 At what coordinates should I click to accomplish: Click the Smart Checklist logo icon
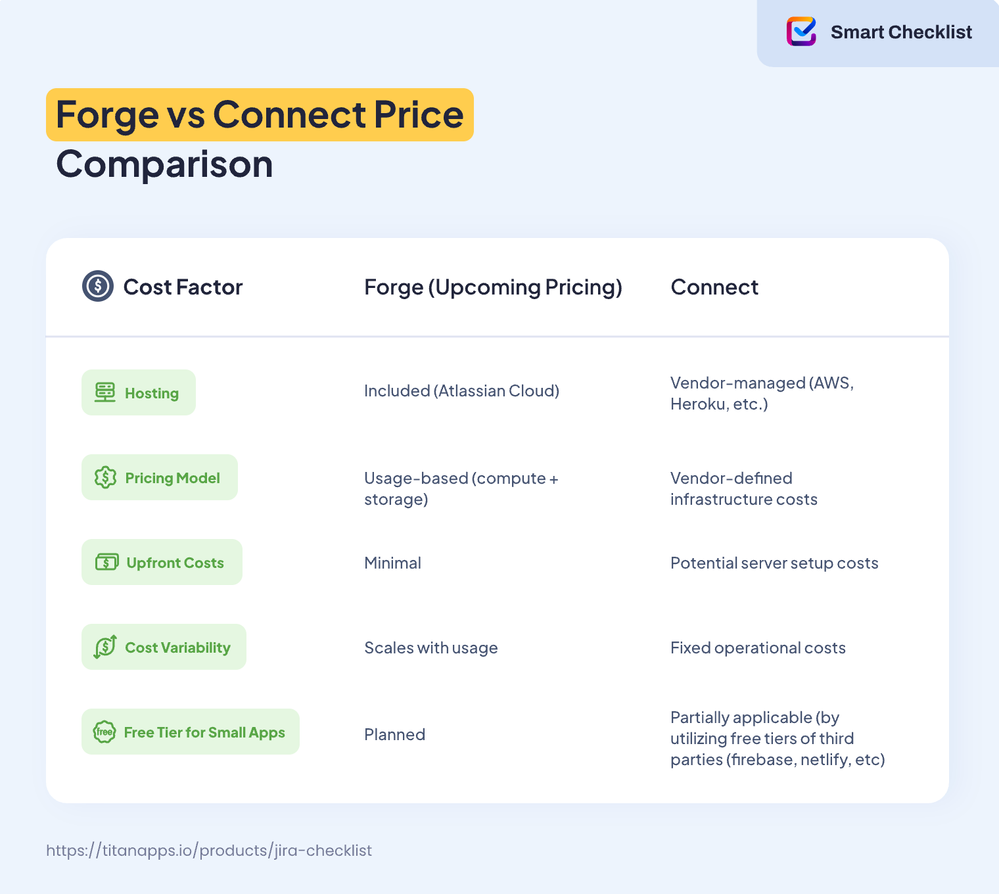pyautogui.click(x=801, y=31)
